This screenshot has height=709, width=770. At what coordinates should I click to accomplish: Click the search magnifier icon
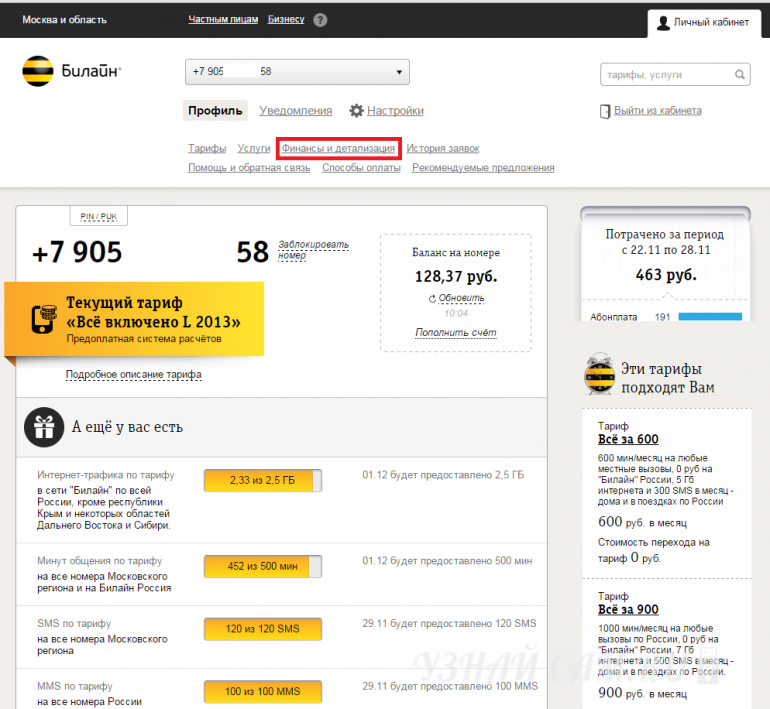pos(740,75)
